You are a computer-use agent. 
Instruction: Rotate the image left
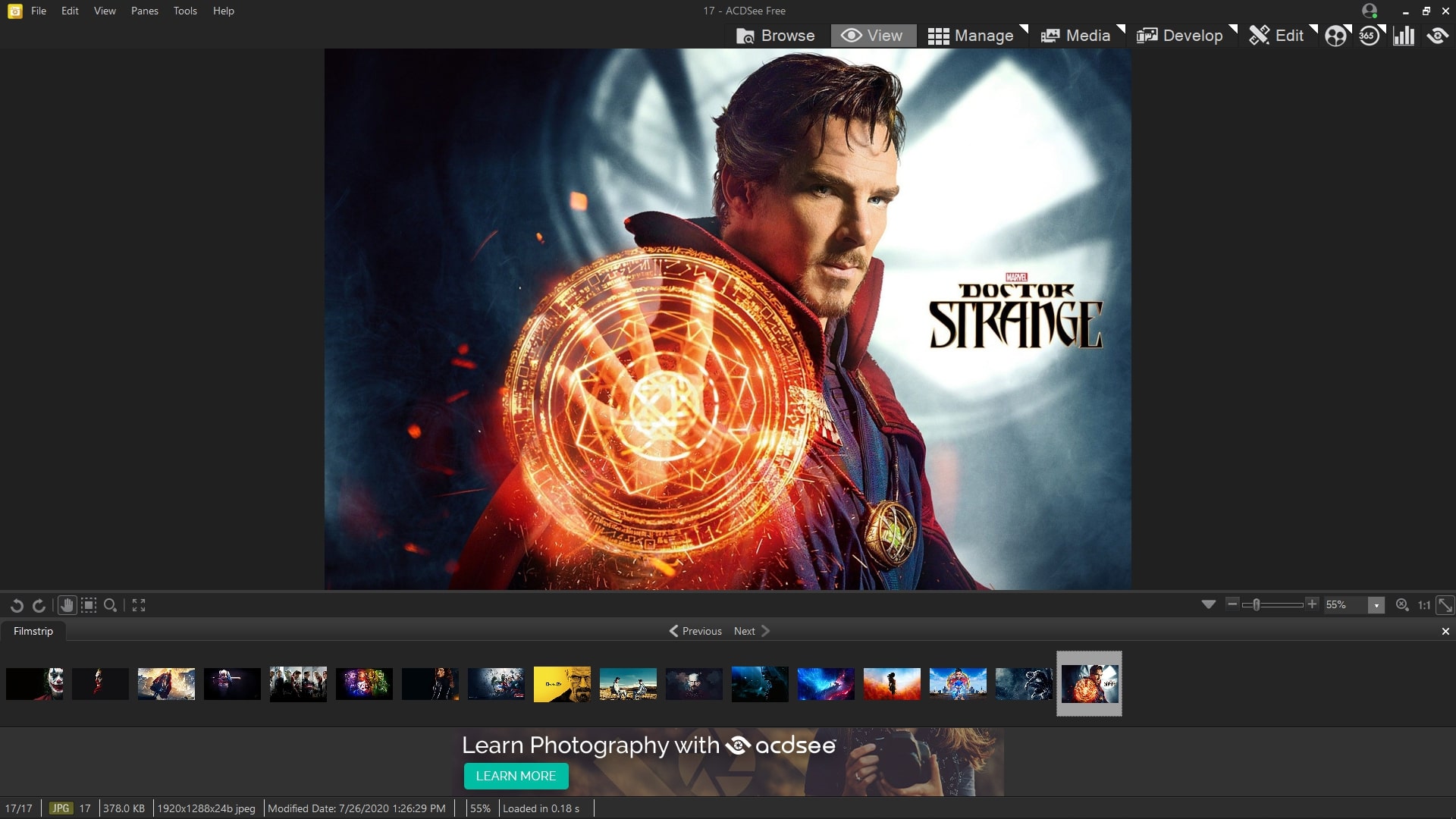pos(17,605)
